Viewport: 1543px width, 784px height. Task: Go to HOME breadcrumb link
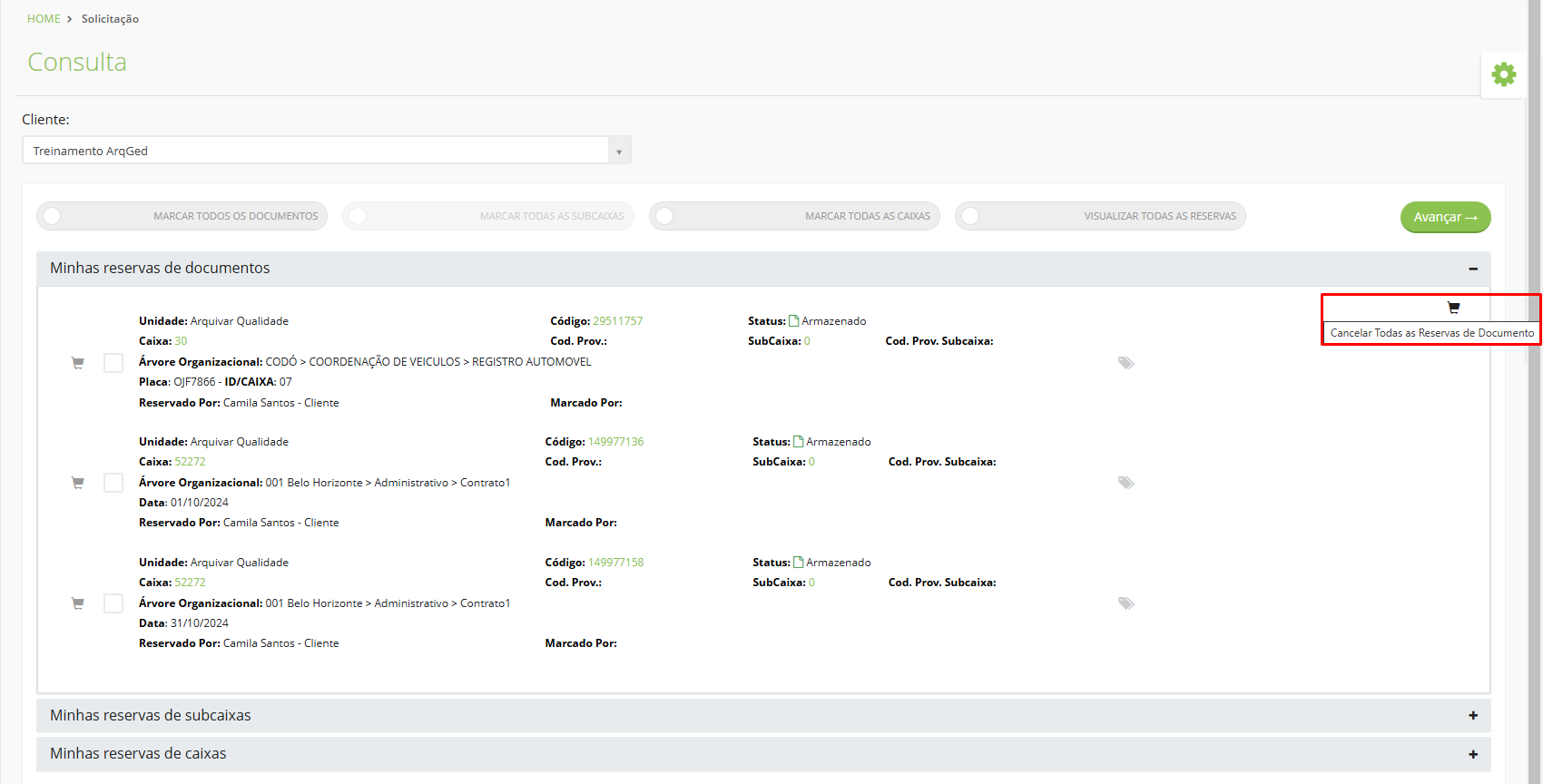(44, 19)
